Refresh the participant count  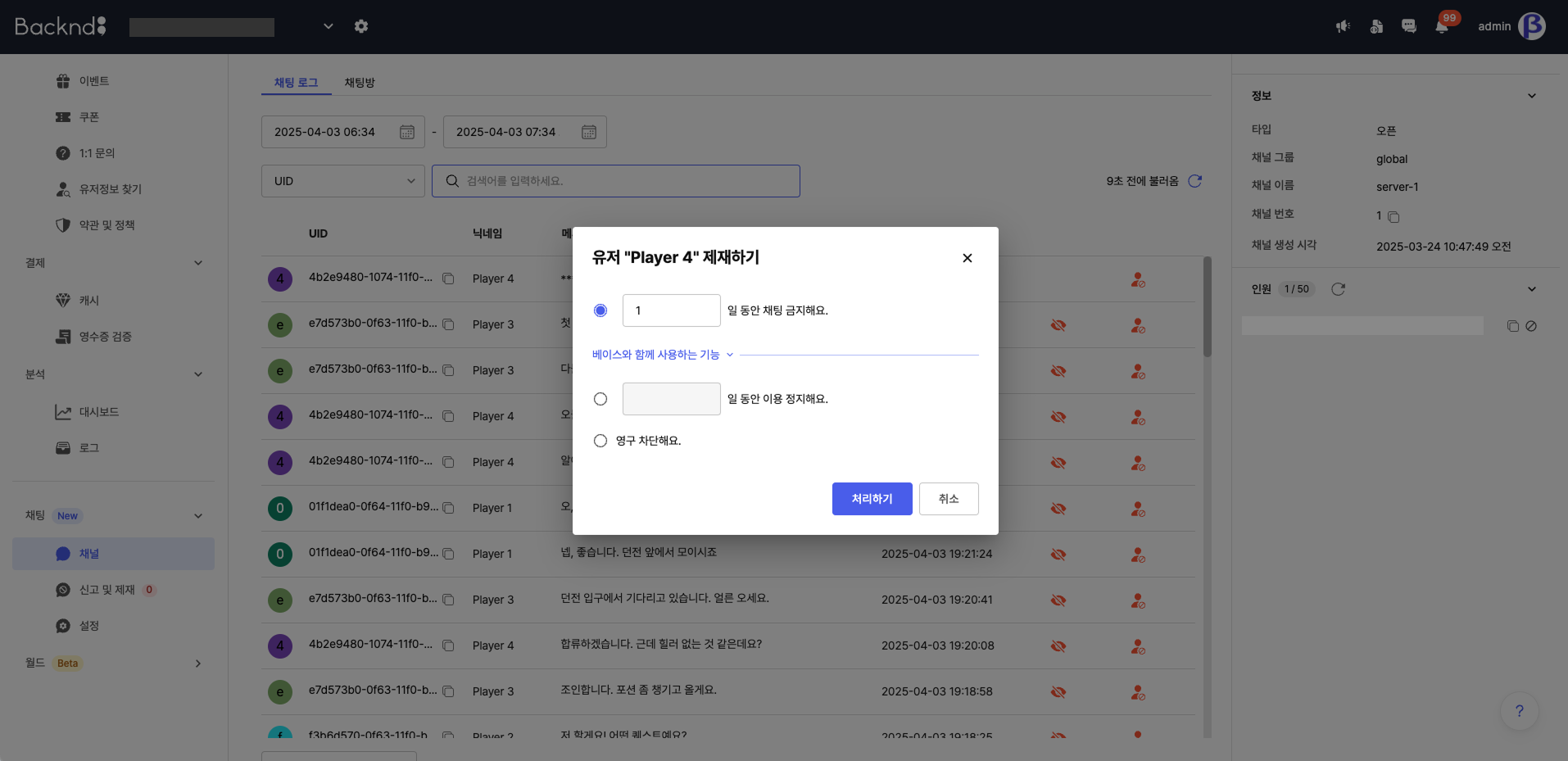(x=1339, y=289)
